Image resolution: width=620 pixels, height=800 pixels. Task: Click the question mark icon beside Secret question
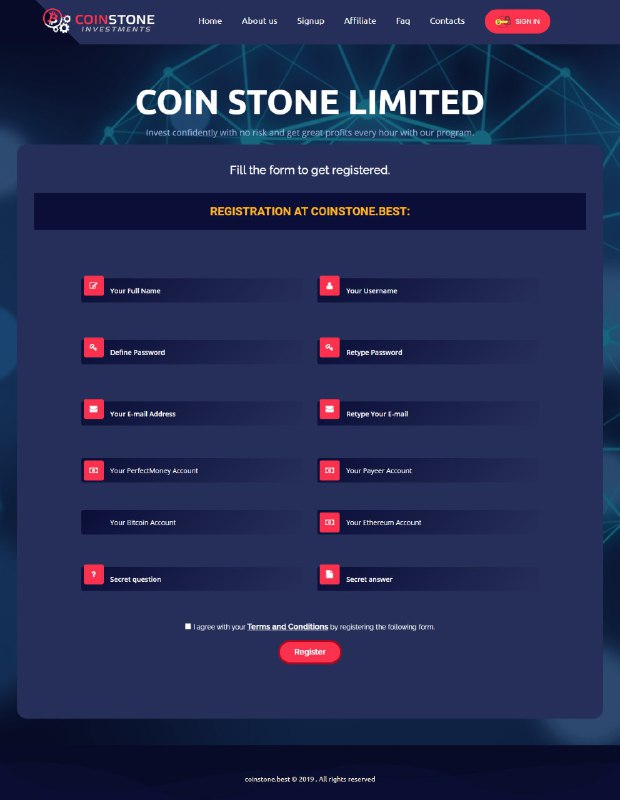point(93,574)
